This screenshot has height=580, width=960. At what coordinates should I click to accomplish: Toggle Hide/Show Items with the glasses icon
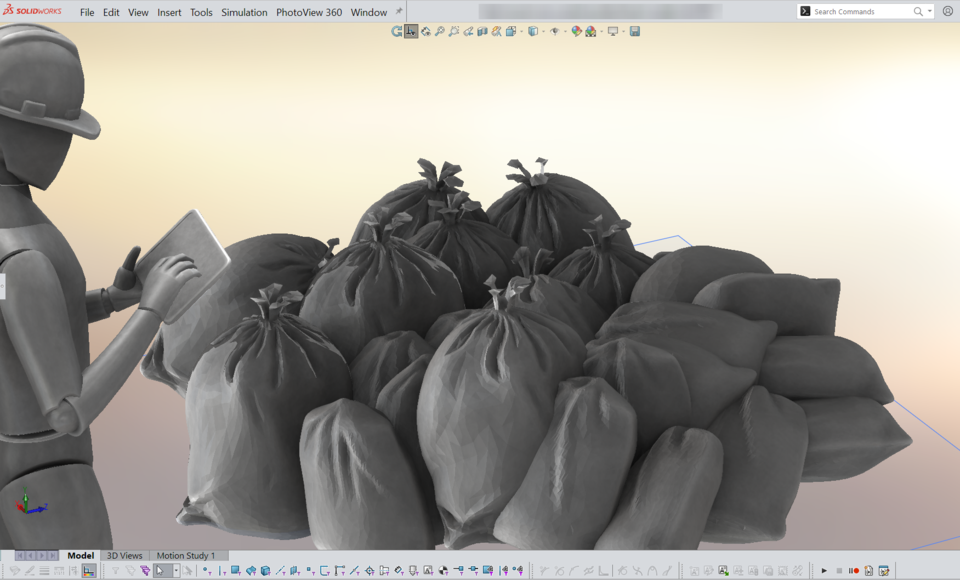555,31
